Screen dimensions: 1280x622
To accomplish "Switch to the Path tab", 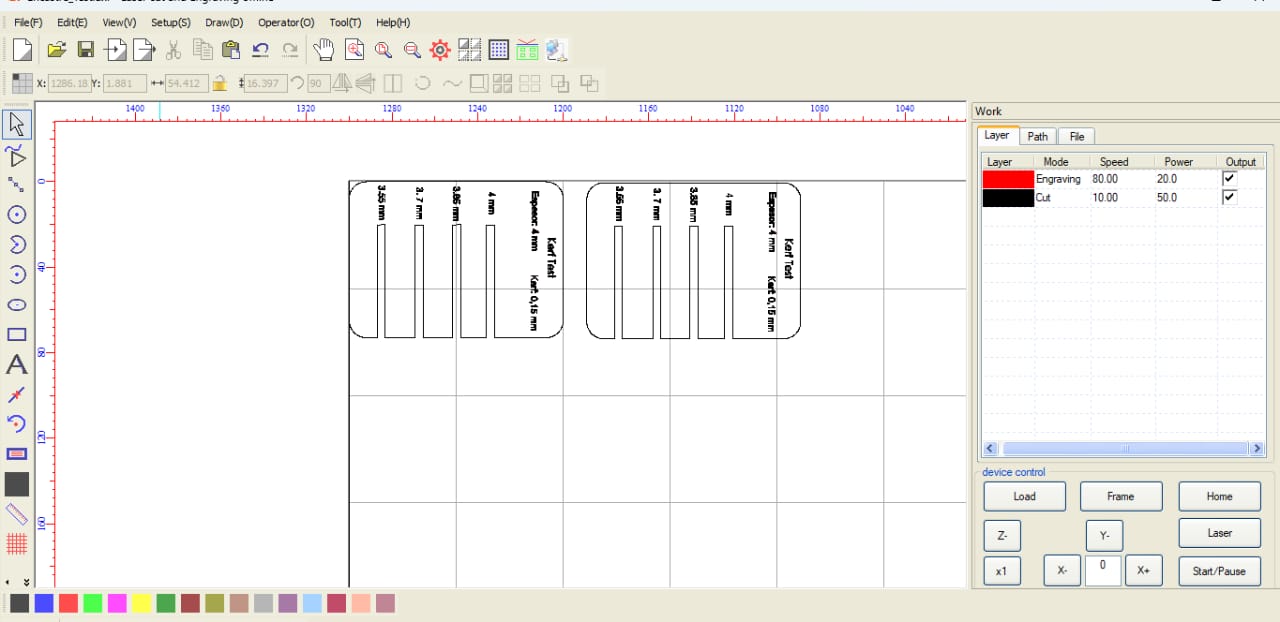I will [1038, 136].
